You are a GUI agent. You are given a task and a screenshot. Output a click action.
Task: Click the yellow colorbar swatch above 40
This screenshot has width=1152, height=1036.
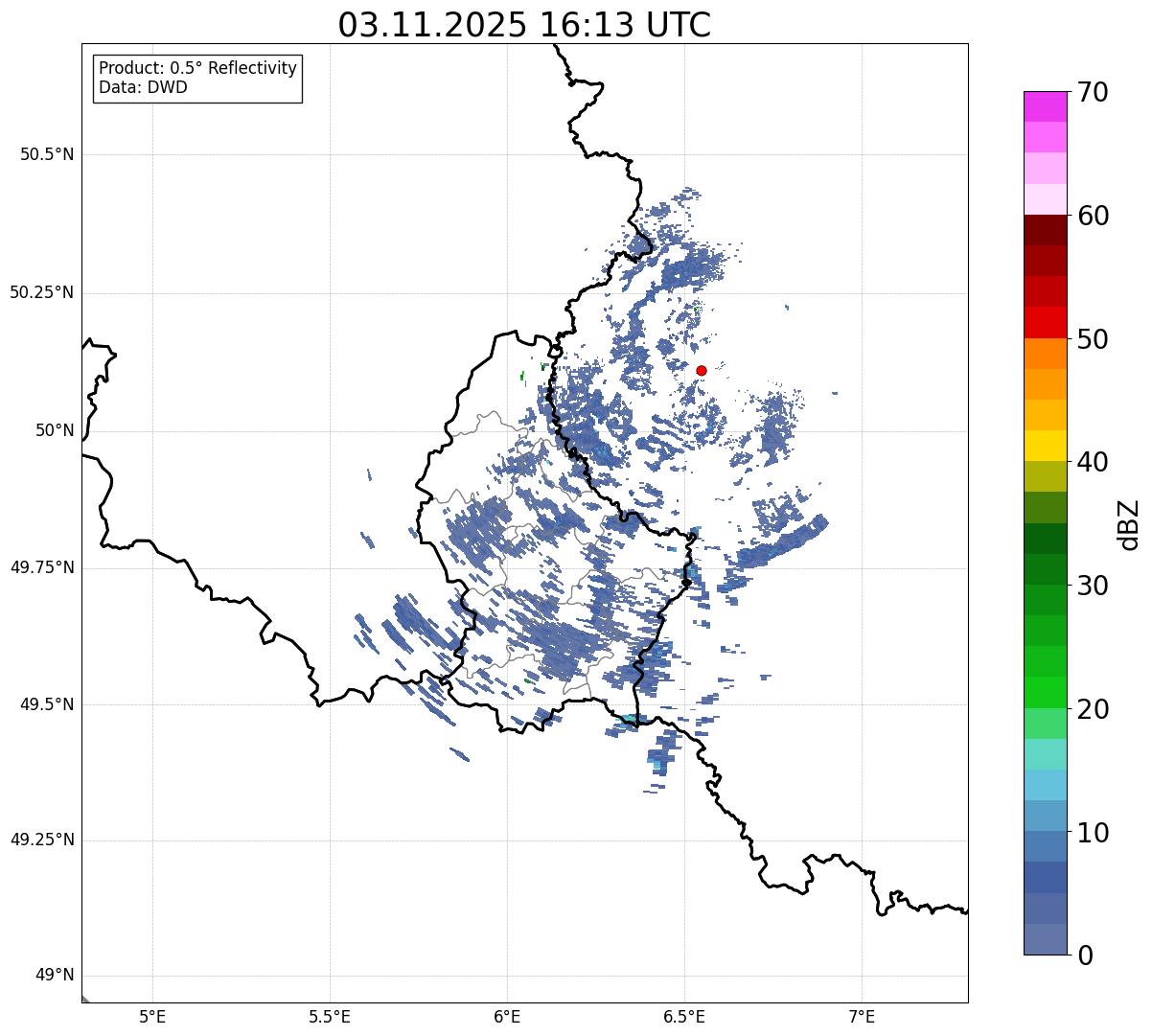1046,446
